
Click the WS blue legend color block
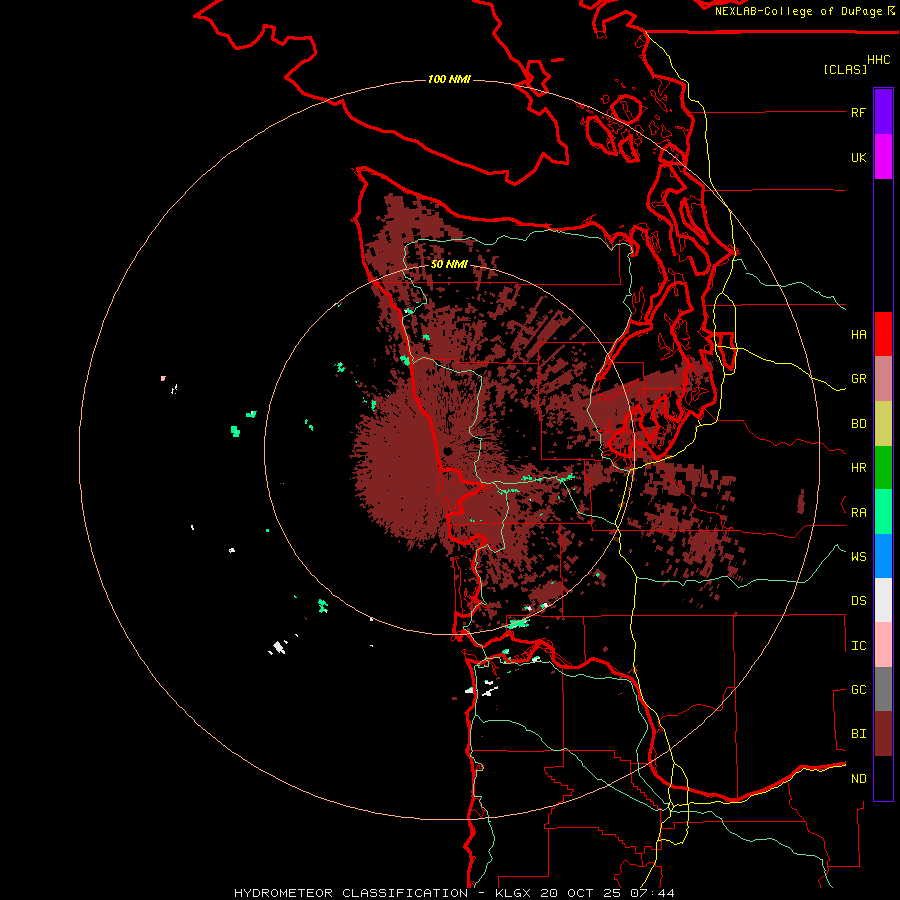click(x=883, y=556)
